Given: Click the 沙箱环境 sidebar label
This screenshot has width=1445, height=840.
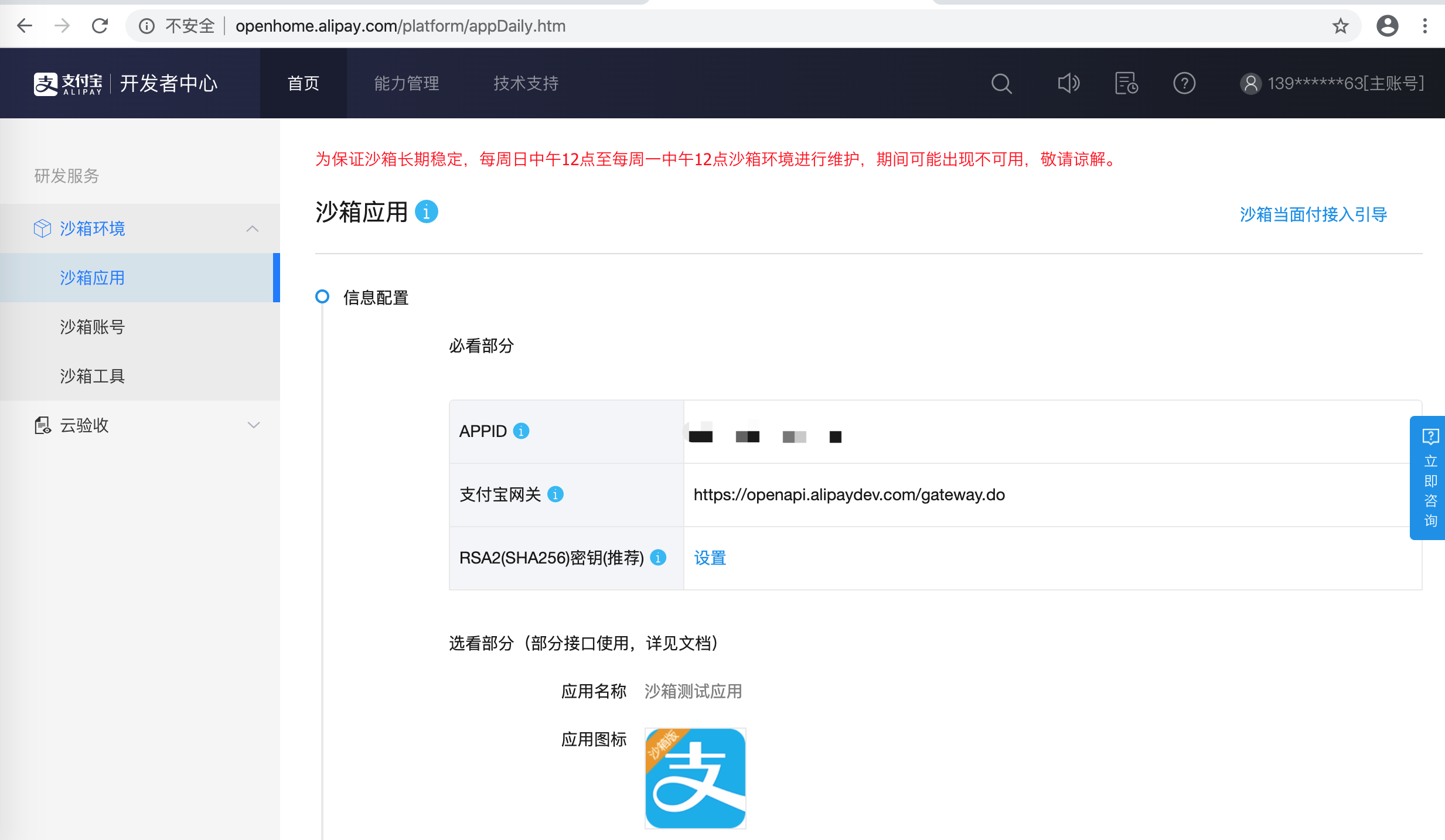Looking at the screenshot, I should (93, 228).
